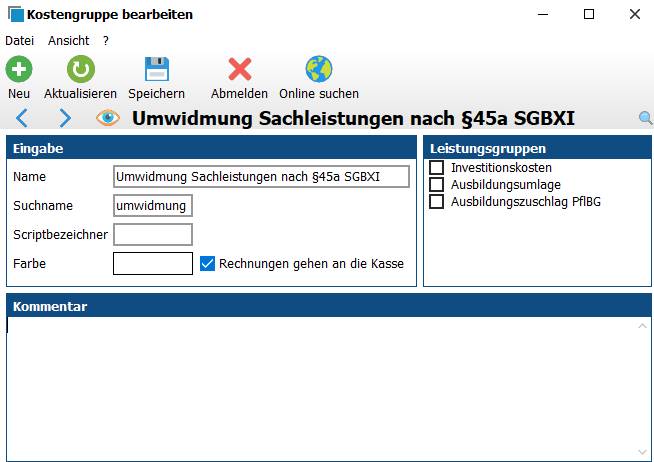
Task: Open the Ansicht menu
Action: point(68,40)
